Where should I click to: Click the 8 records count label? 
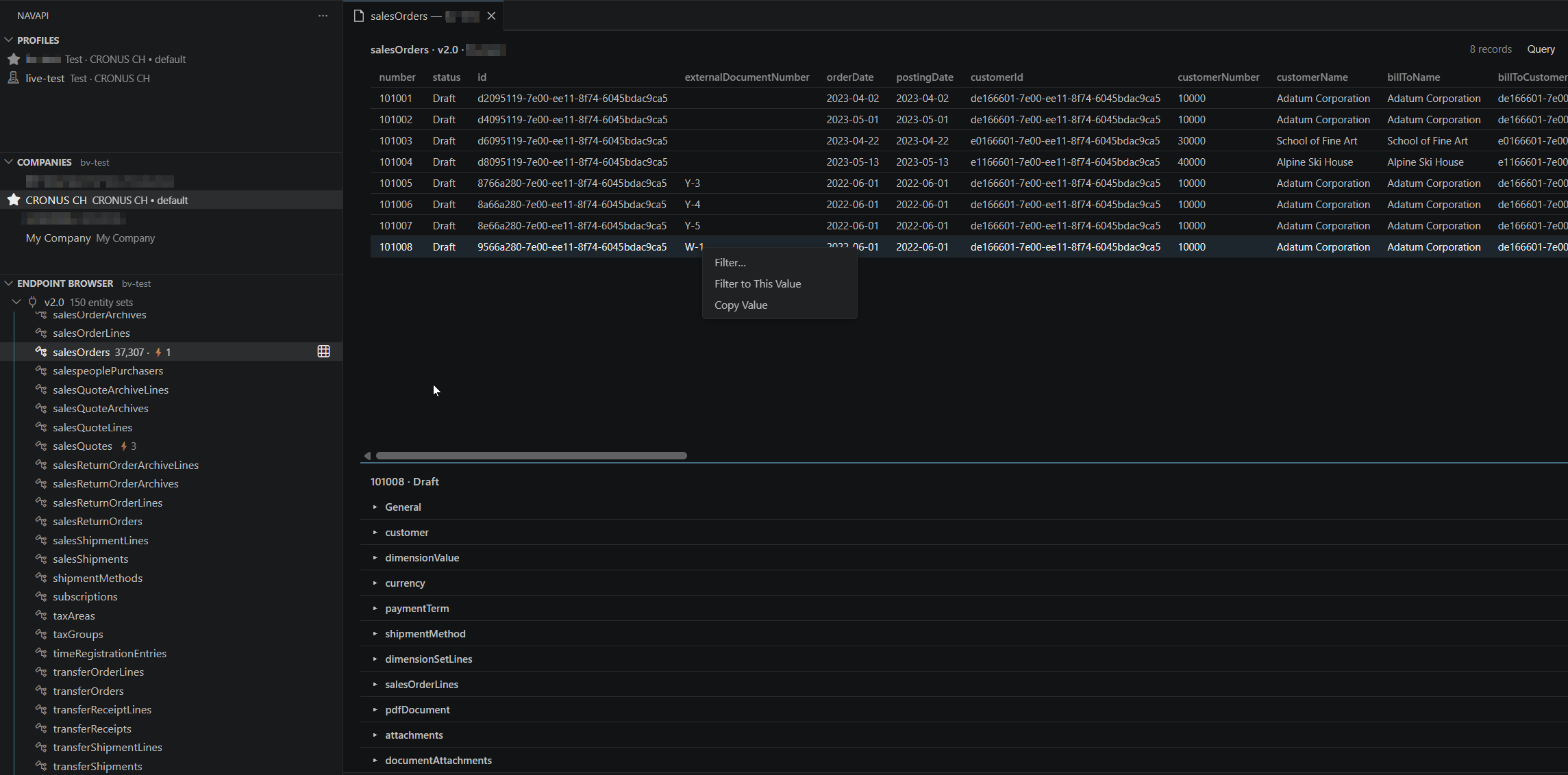1490,49
